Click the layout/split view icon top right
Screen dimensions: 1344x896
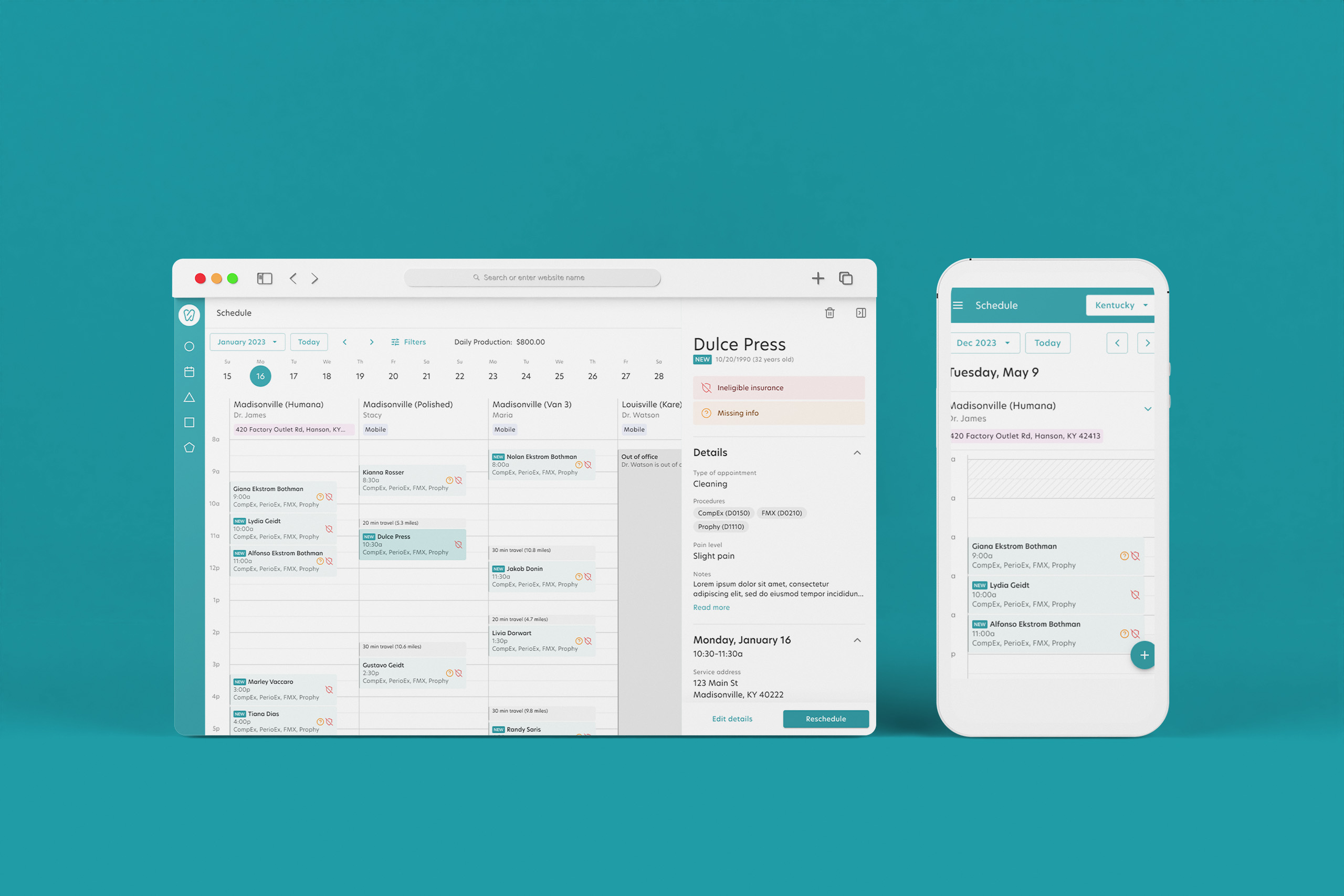tap(861, 312)
